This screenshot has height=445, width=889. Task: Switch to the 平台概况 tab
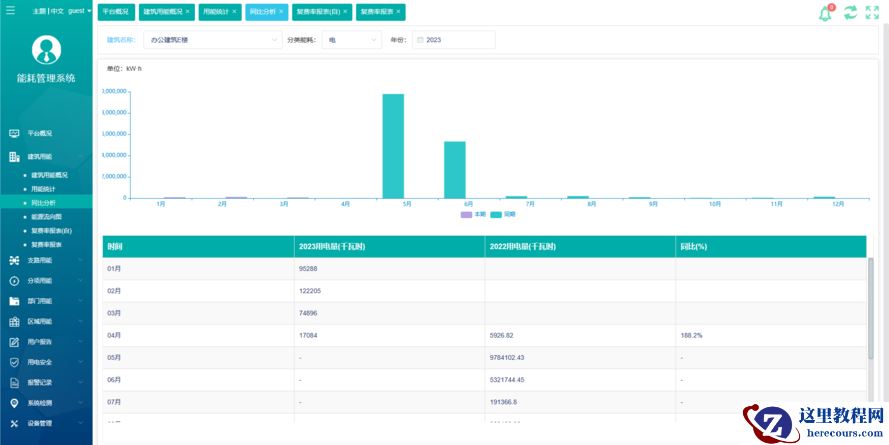pos(115,12)
